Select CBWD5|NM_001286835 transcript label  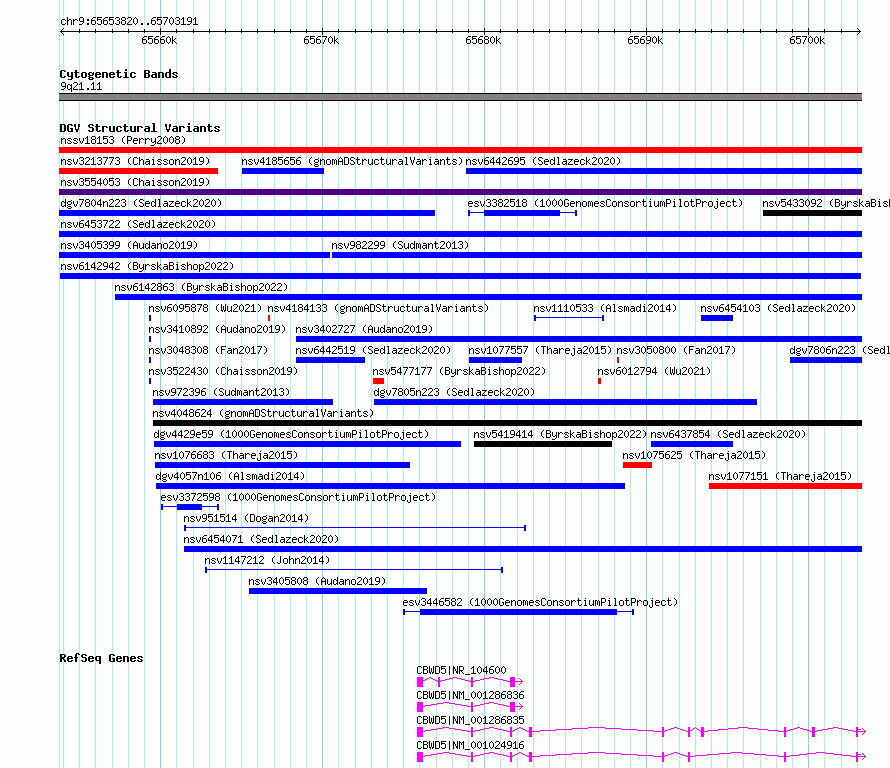pos(470,720)
